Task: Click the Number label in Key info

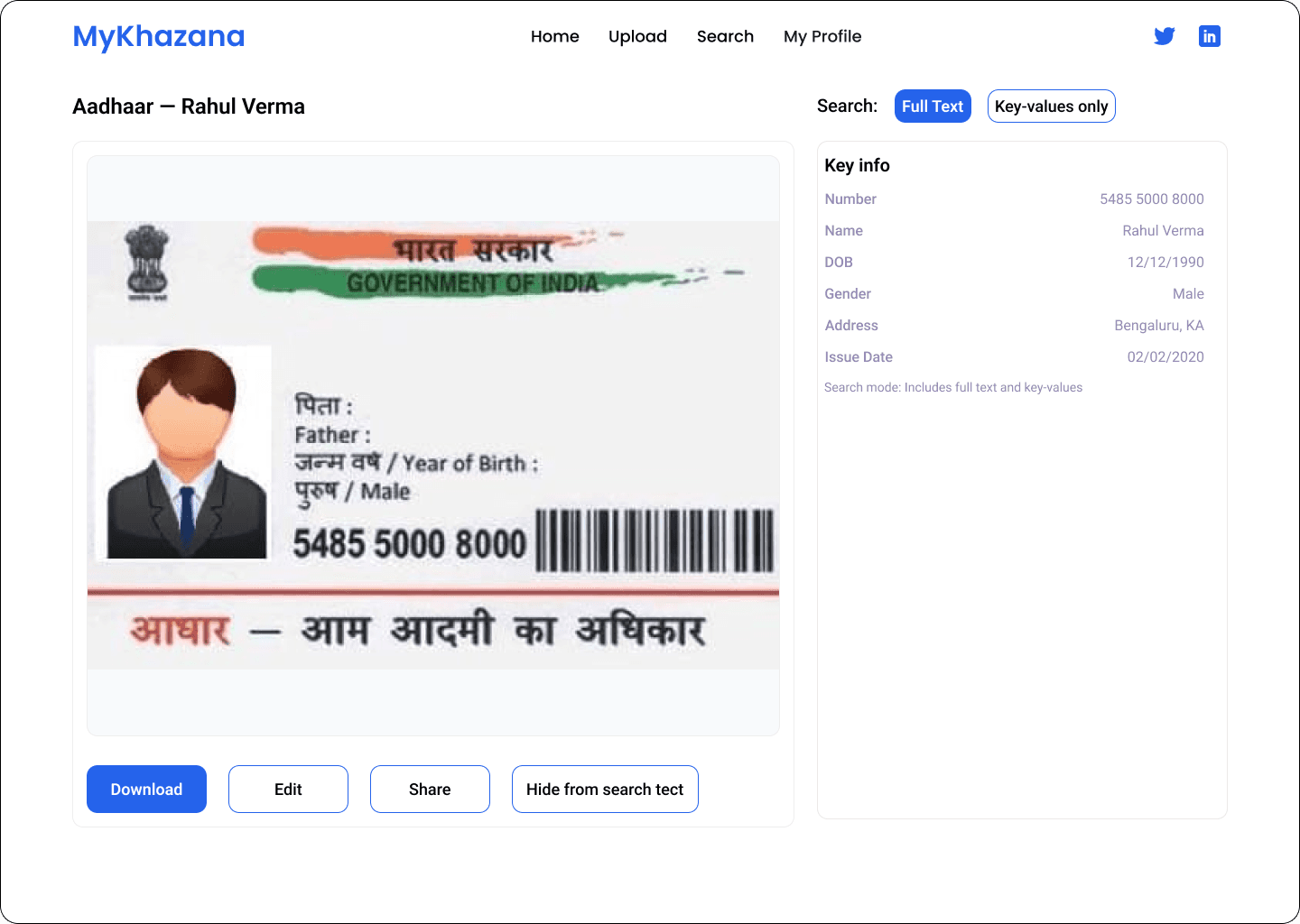Action: 850,199
